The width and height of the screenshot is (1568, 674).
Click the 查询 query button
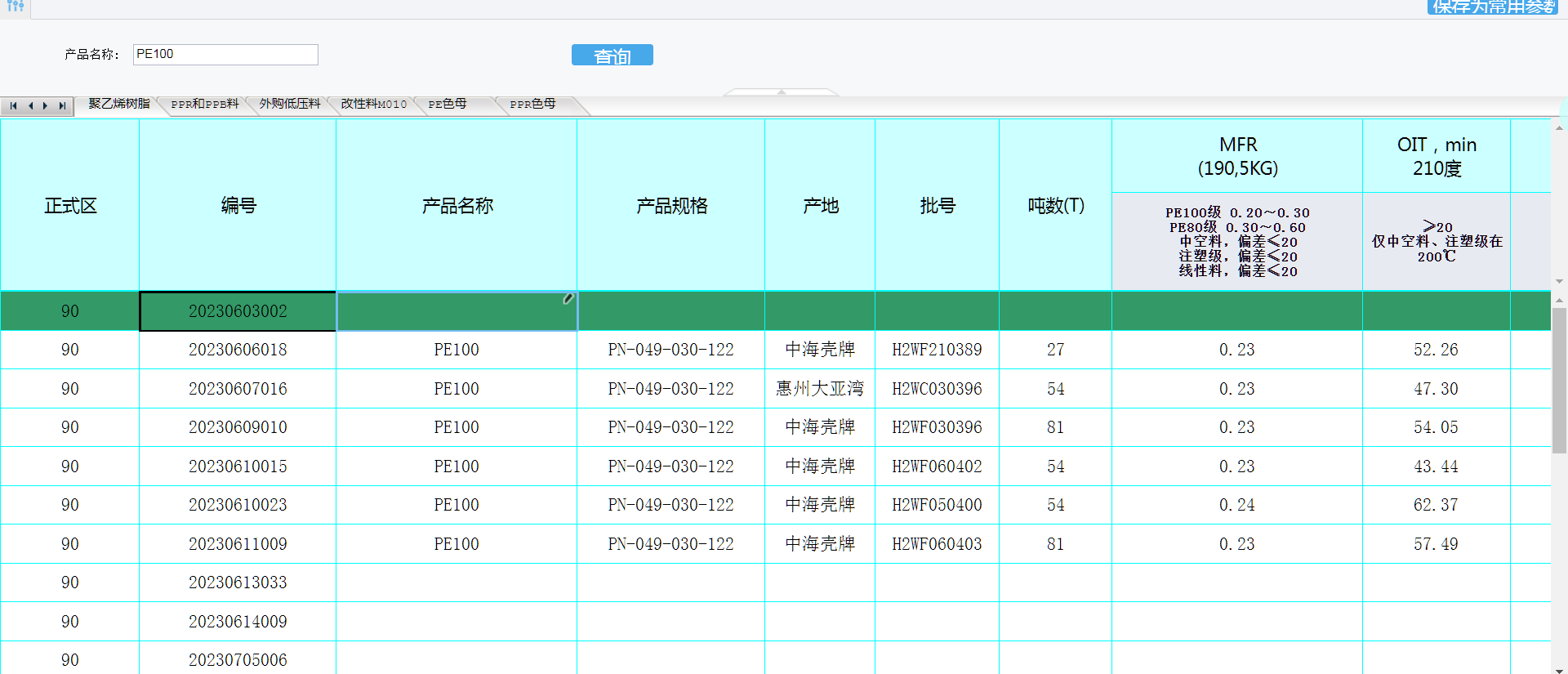coord(612,55)
